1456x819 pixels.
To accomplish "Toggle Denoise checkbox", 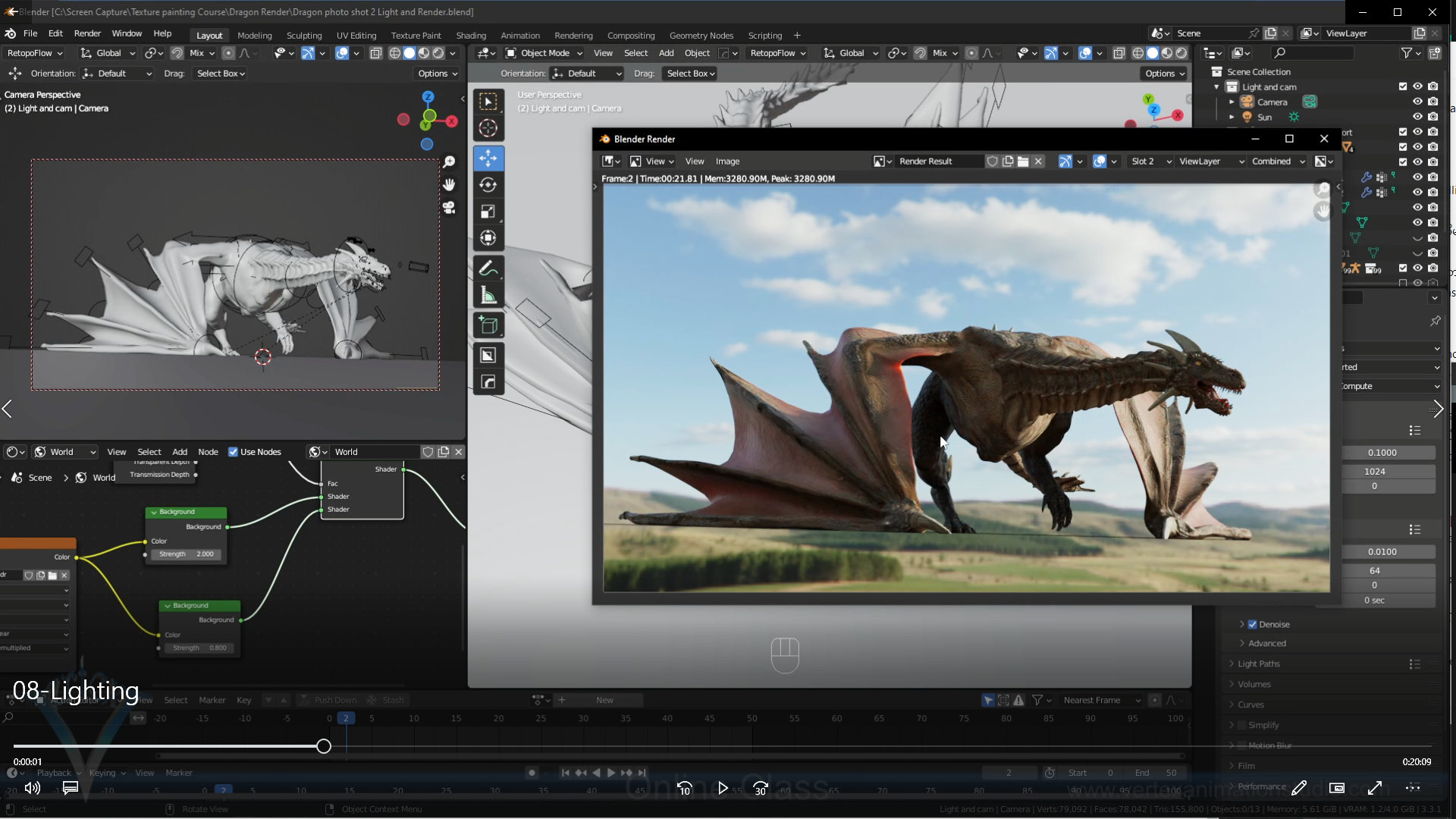I will click(x=1252, y=624).
